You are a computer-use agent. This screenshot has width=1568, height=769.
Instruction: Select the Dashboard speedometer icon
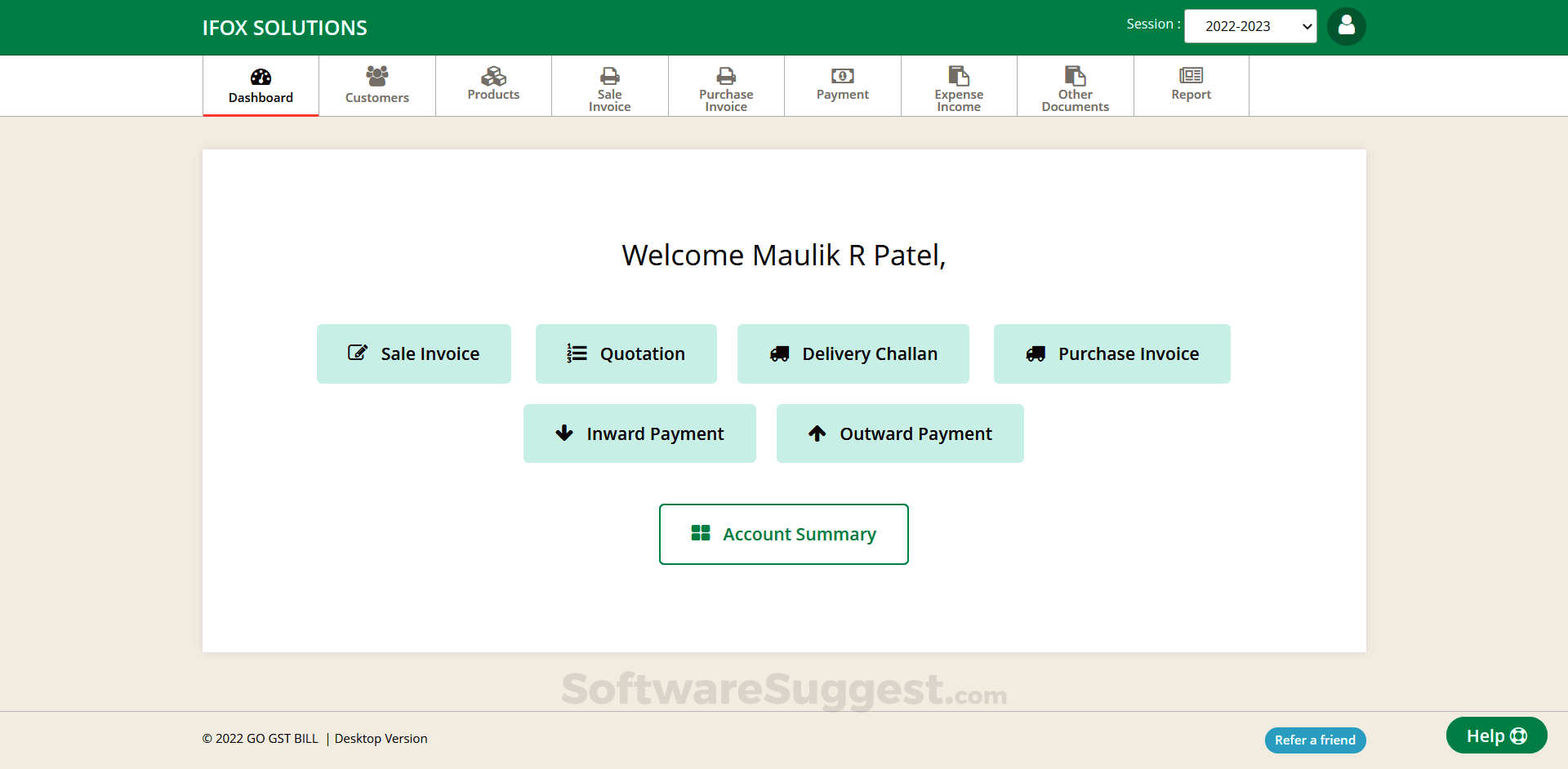point(260,76)
